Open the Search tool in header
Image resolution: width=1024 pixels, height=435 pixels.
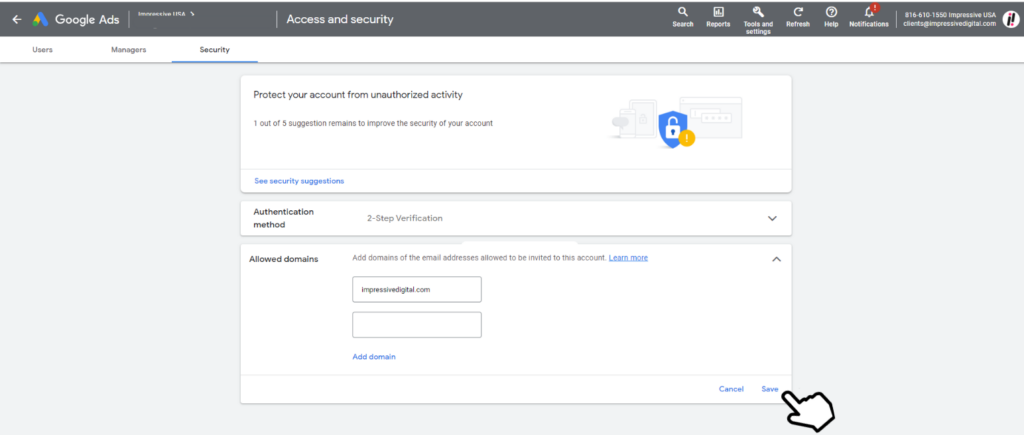683,12
